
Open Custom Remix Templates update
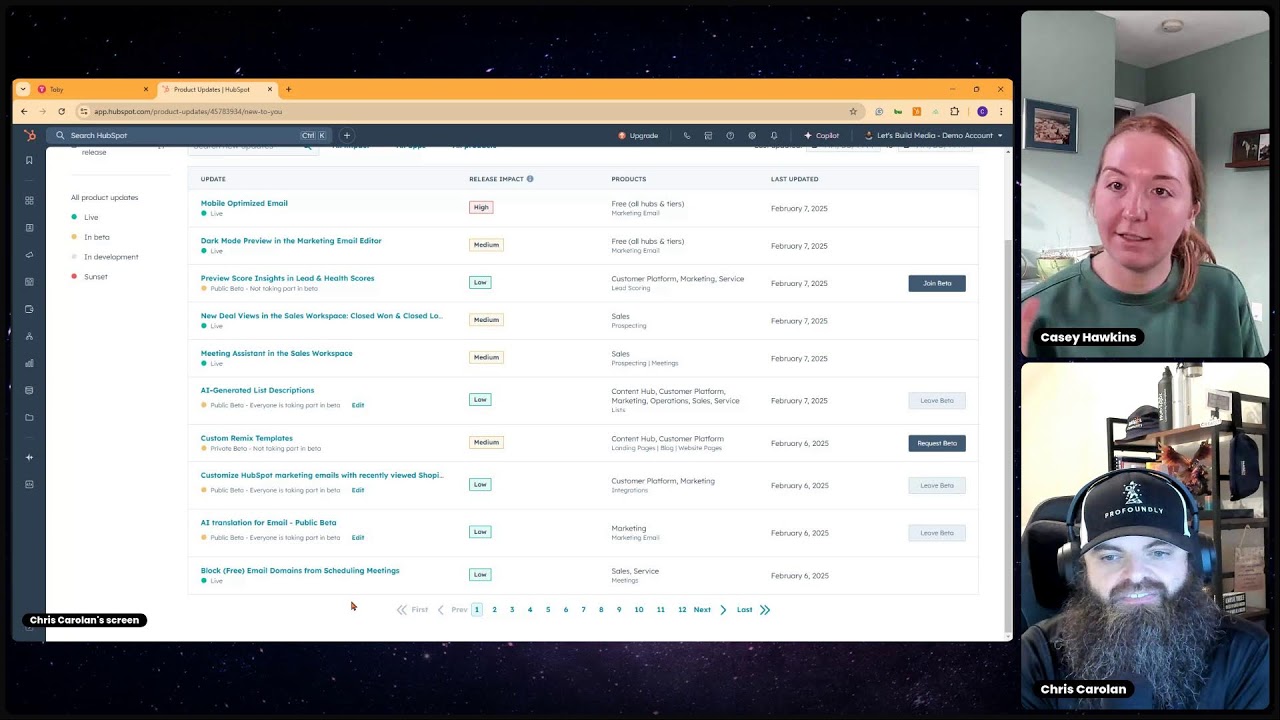(246, 438)
